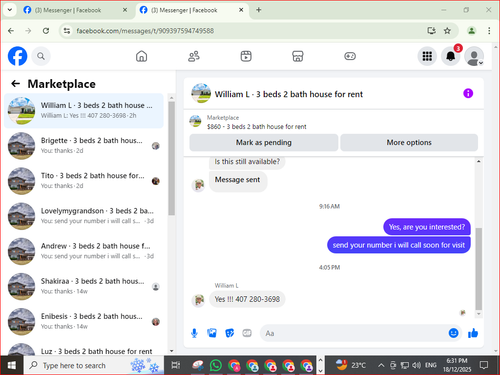Click the listing title in chat header

(289, 94)
